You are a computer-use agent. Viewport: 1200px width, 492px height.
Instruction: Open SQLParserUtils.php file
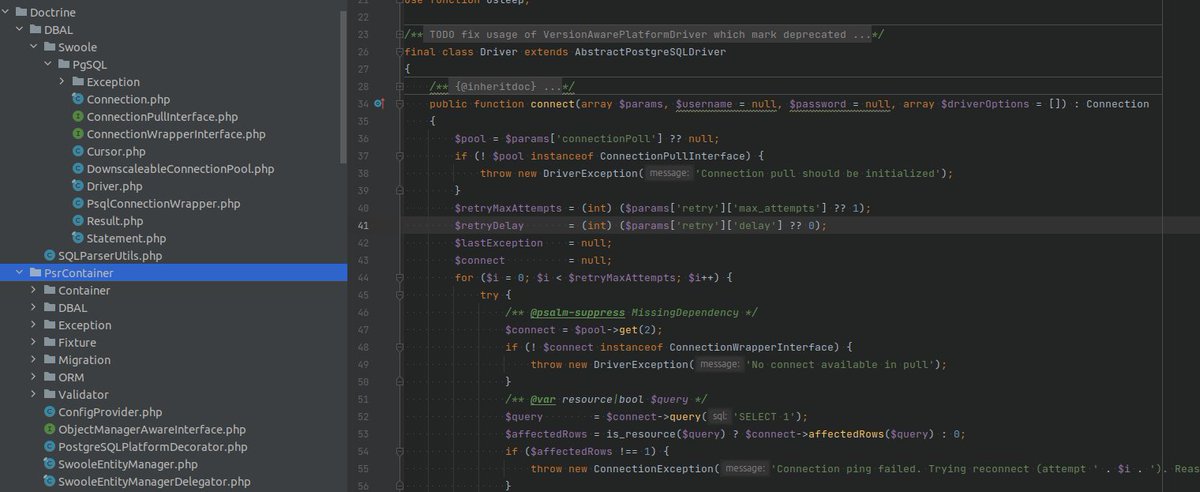click(110, 255)
